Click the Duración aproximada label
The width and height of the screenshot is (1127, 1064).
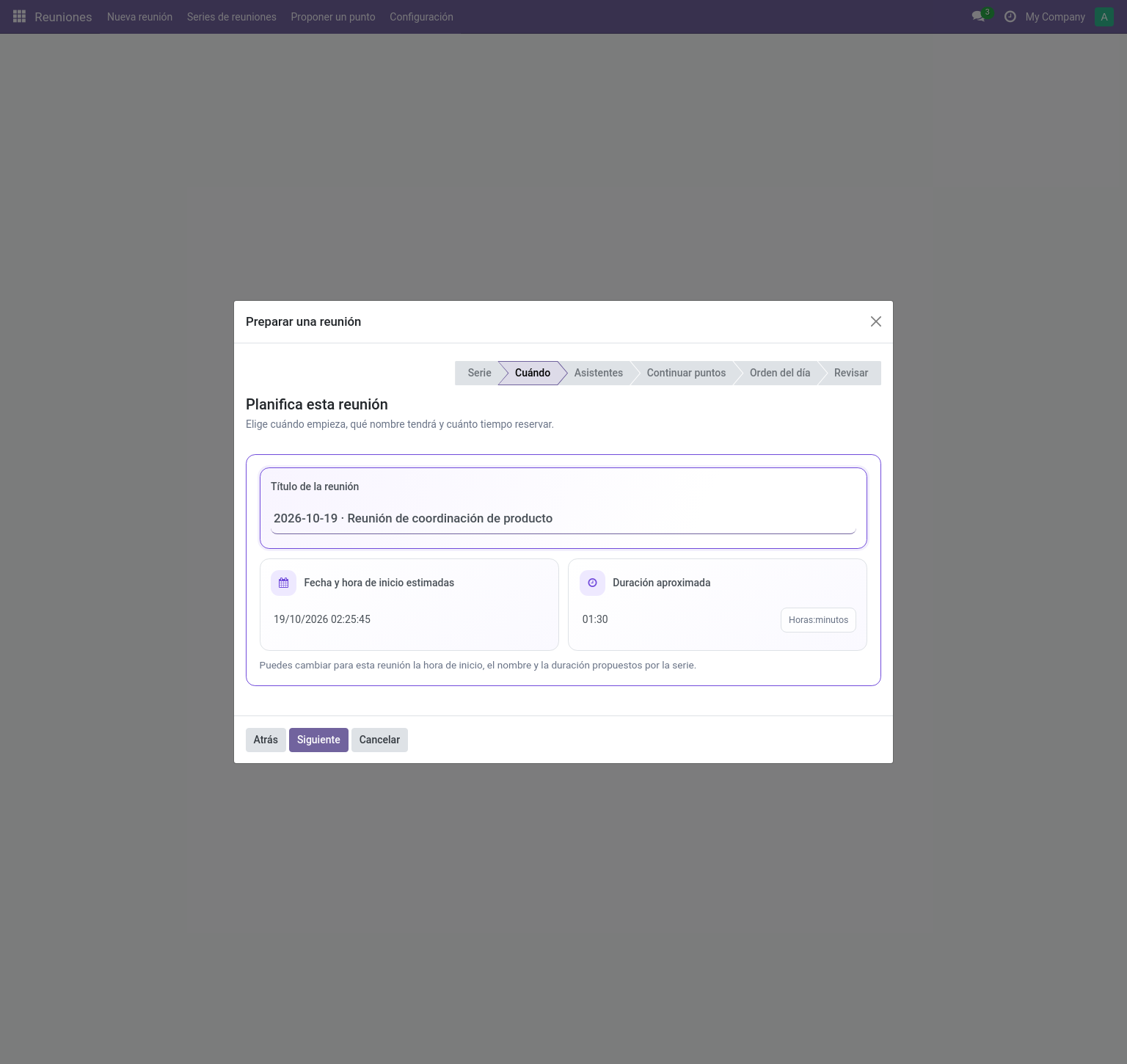(x=661, y=583)
